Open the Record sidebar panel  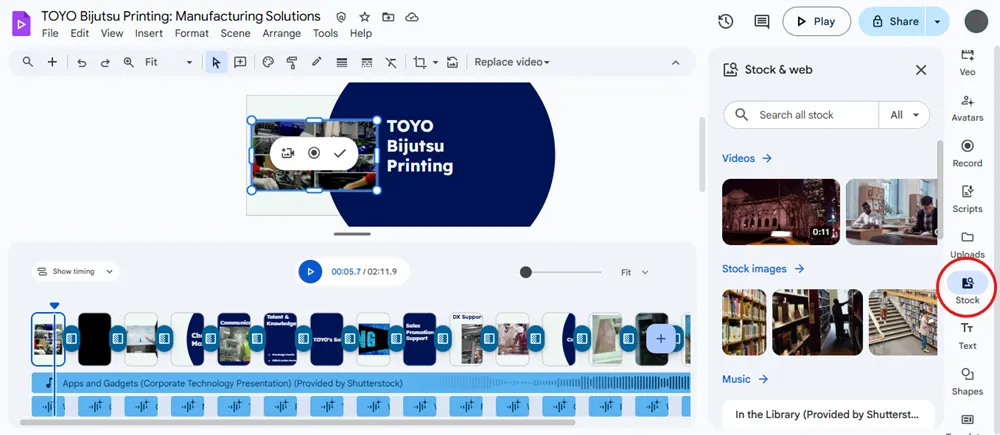(x=967, y=152)
